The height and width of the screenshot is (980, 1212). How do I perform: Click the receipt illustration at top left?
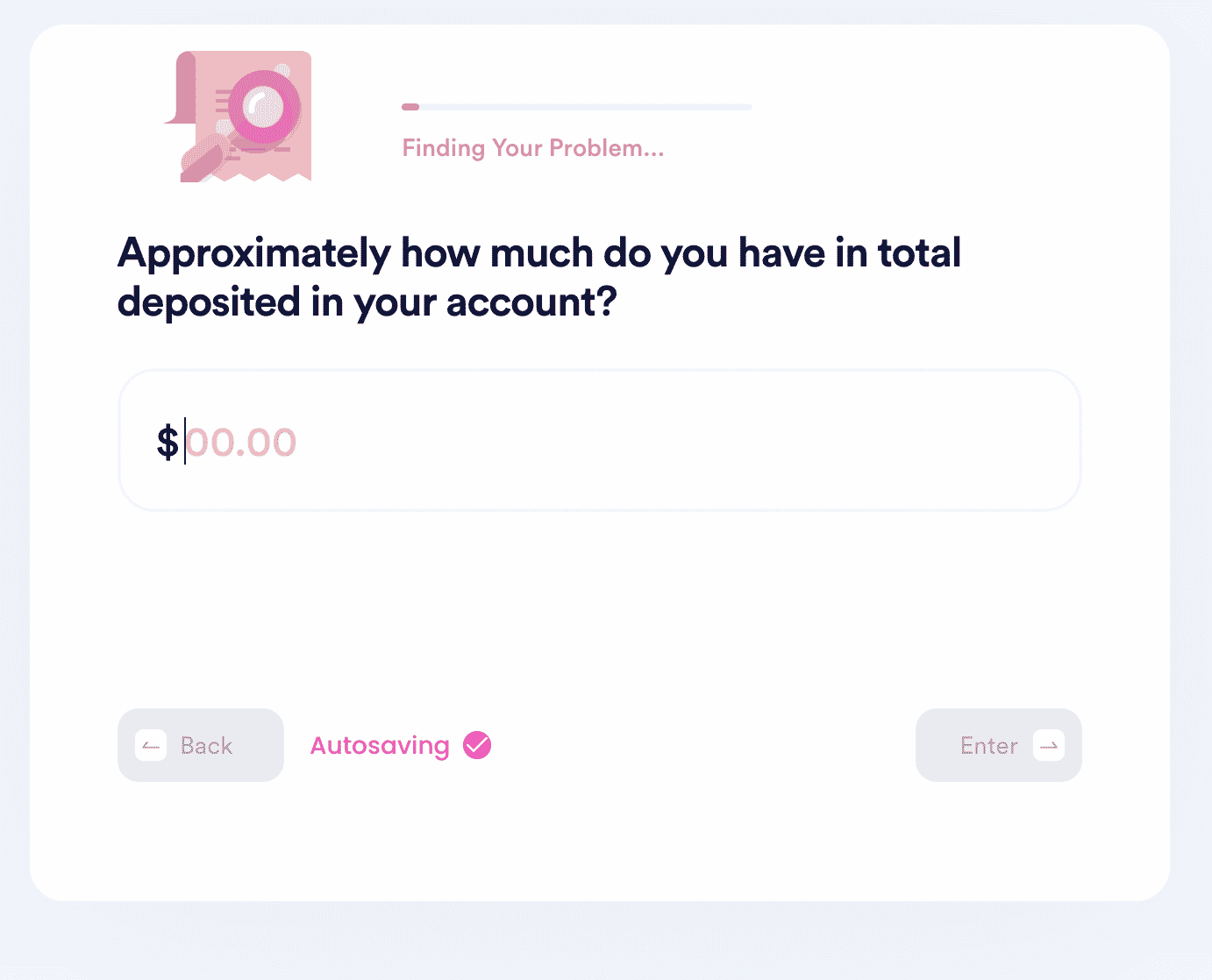tap(238, 117)
